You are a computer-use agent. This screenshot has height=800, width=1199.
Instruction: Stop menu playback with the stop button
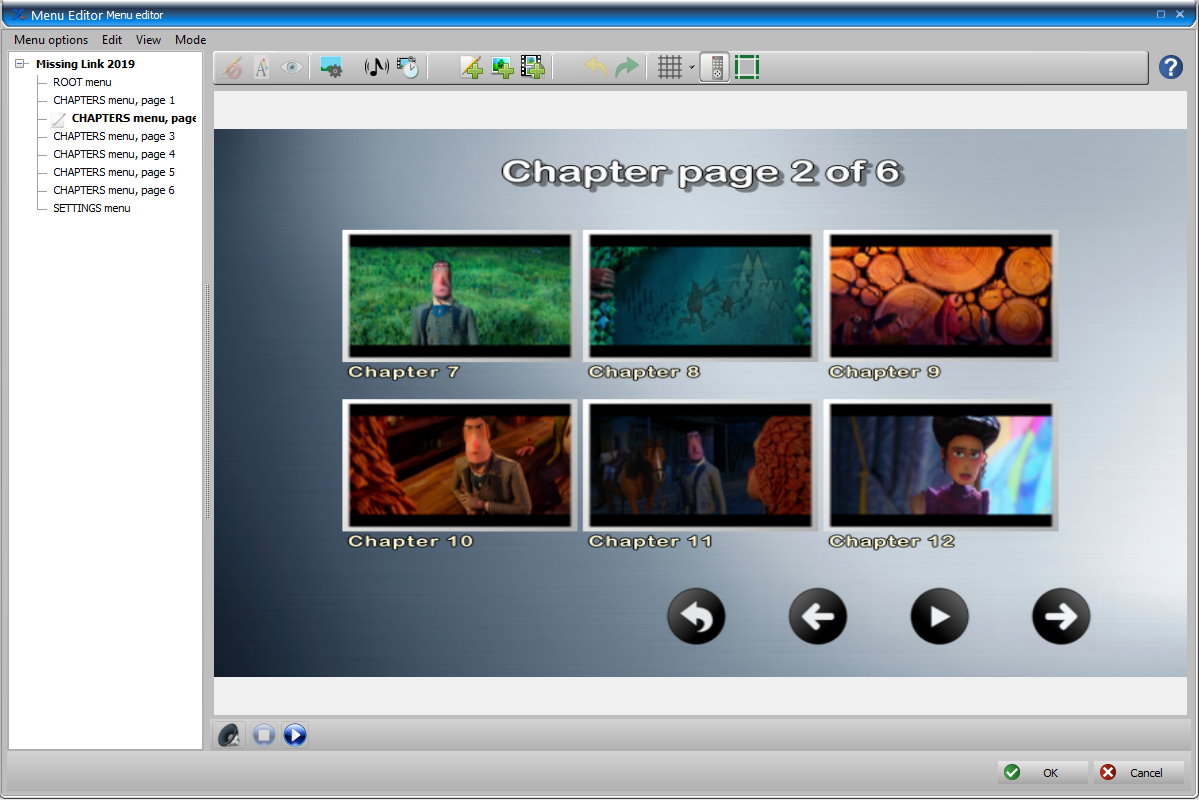tap(264, 735)
